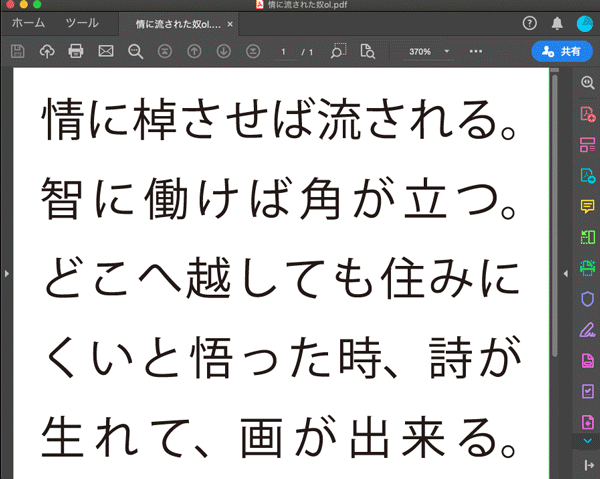
Task: Switch to the ホーム tab
Action: [28, 23]
